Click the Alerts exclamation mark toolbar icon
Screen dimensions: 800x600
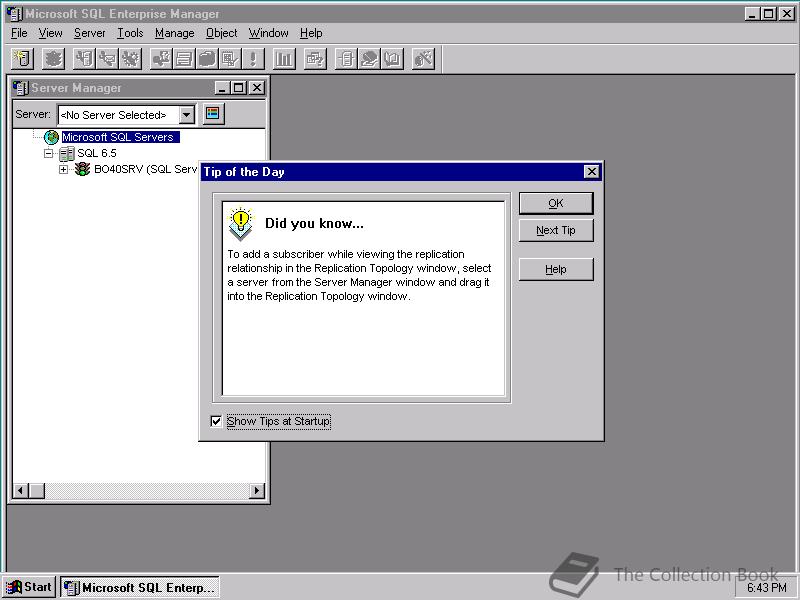[x=253, y=59]
